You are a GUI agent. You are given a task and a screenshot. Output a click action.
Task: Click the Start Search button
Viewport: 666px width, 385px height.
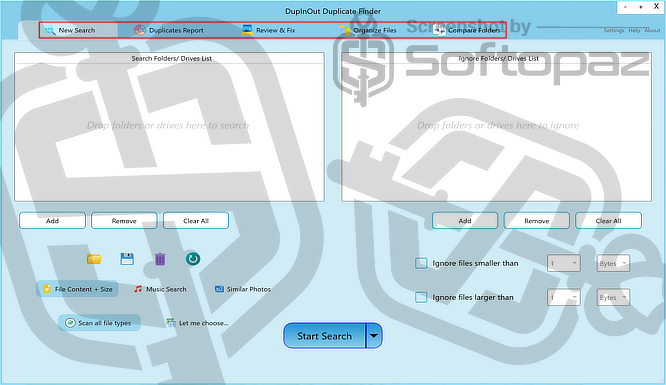coord(325,336)
